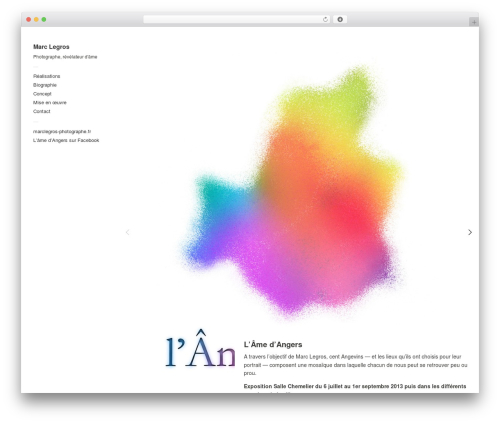Click the L'Âme d'Angers heading
This screenshot has width=500, height=423.
pyautogui.click(x=273, y=344)
